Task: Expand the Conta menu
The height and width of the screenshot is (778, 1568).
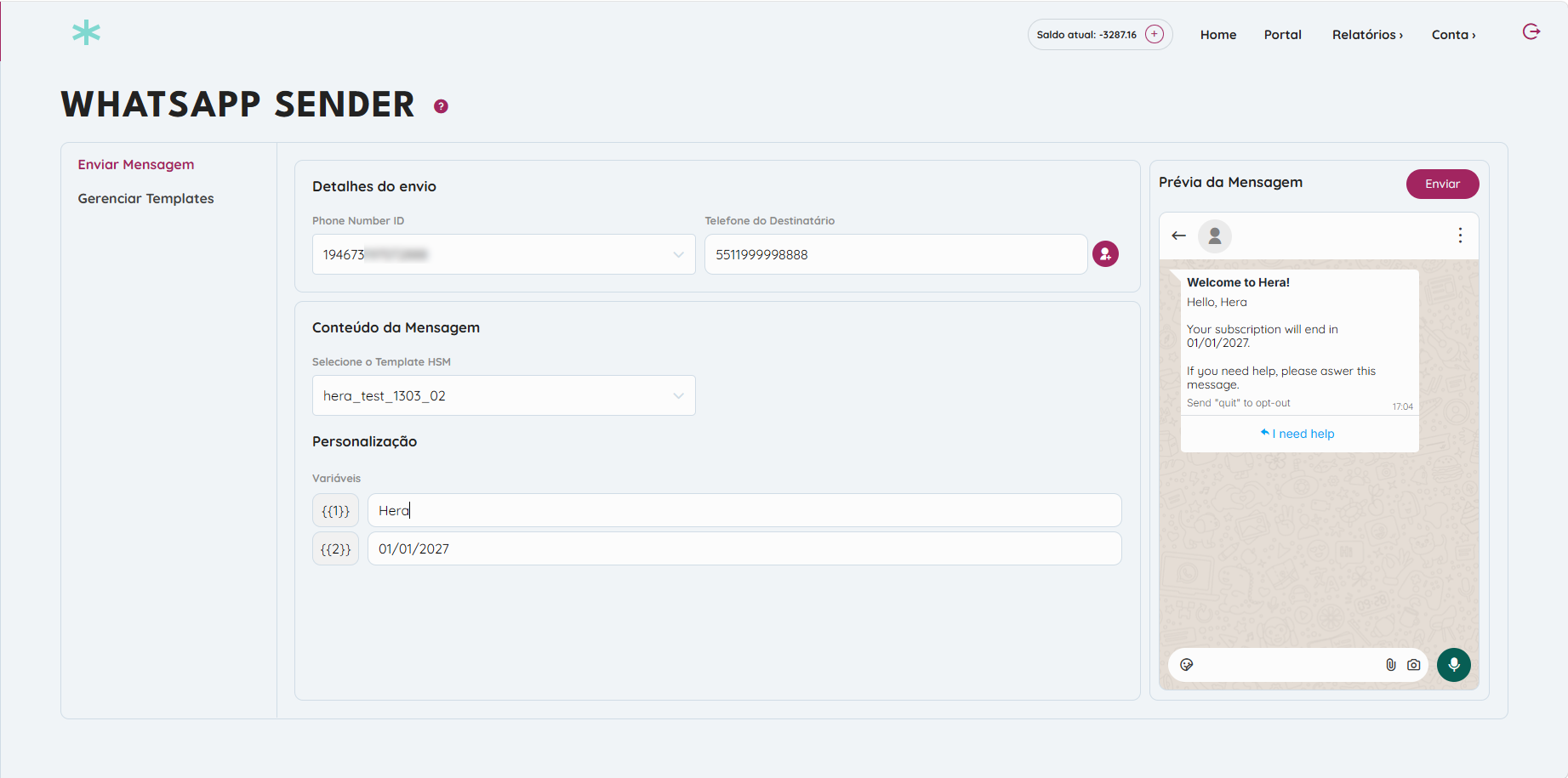Action: point(1453,35)
